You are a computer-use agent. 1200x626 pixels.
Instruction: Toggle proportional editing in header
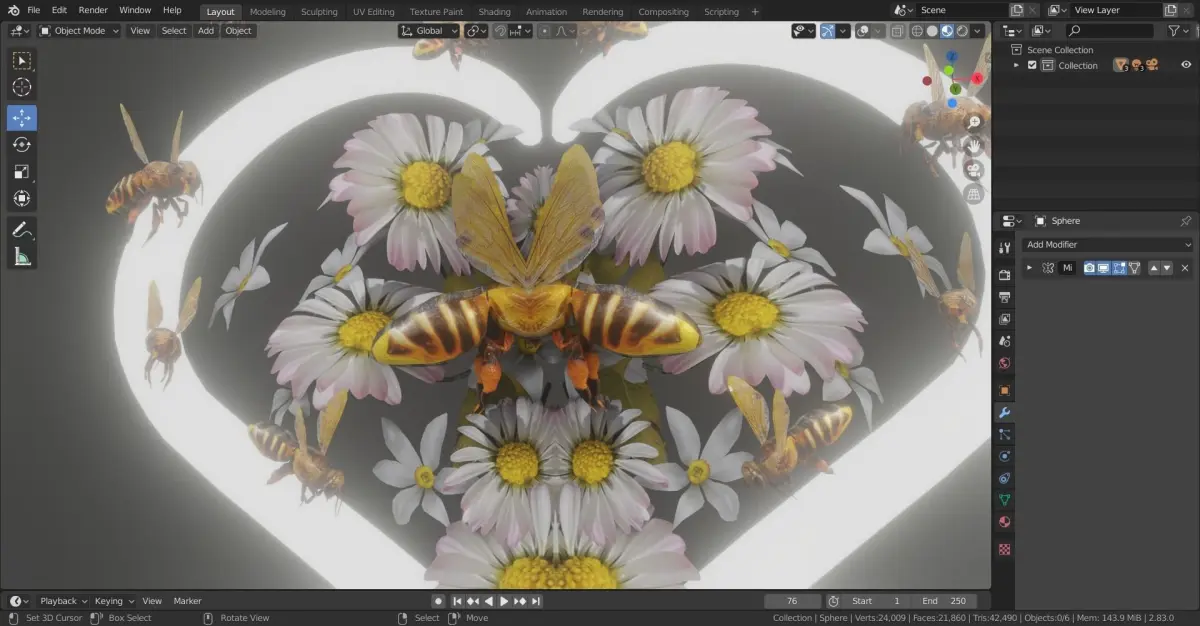coord(544,31)
